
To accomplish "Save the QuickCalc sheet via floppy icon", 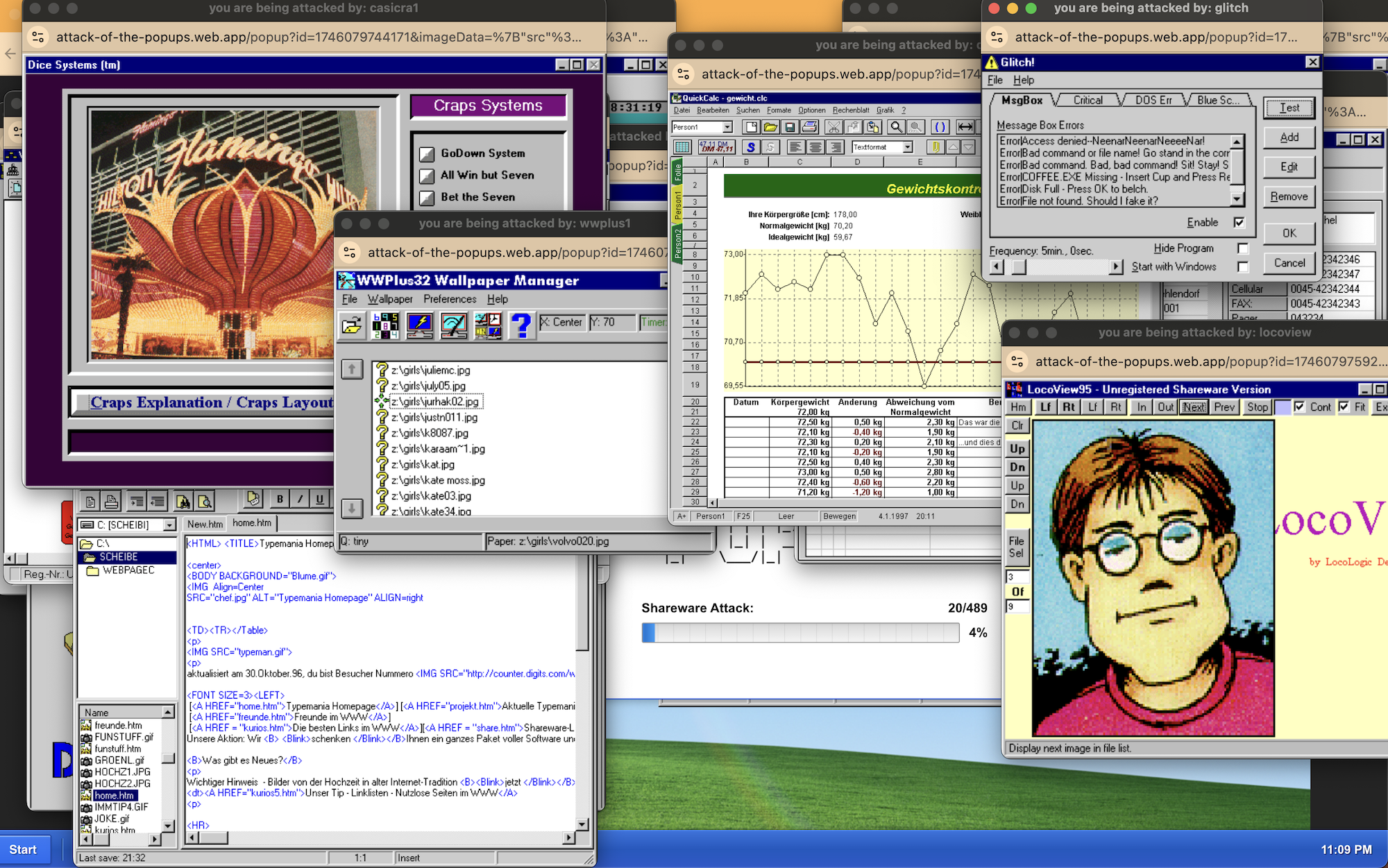I will 789,127.
